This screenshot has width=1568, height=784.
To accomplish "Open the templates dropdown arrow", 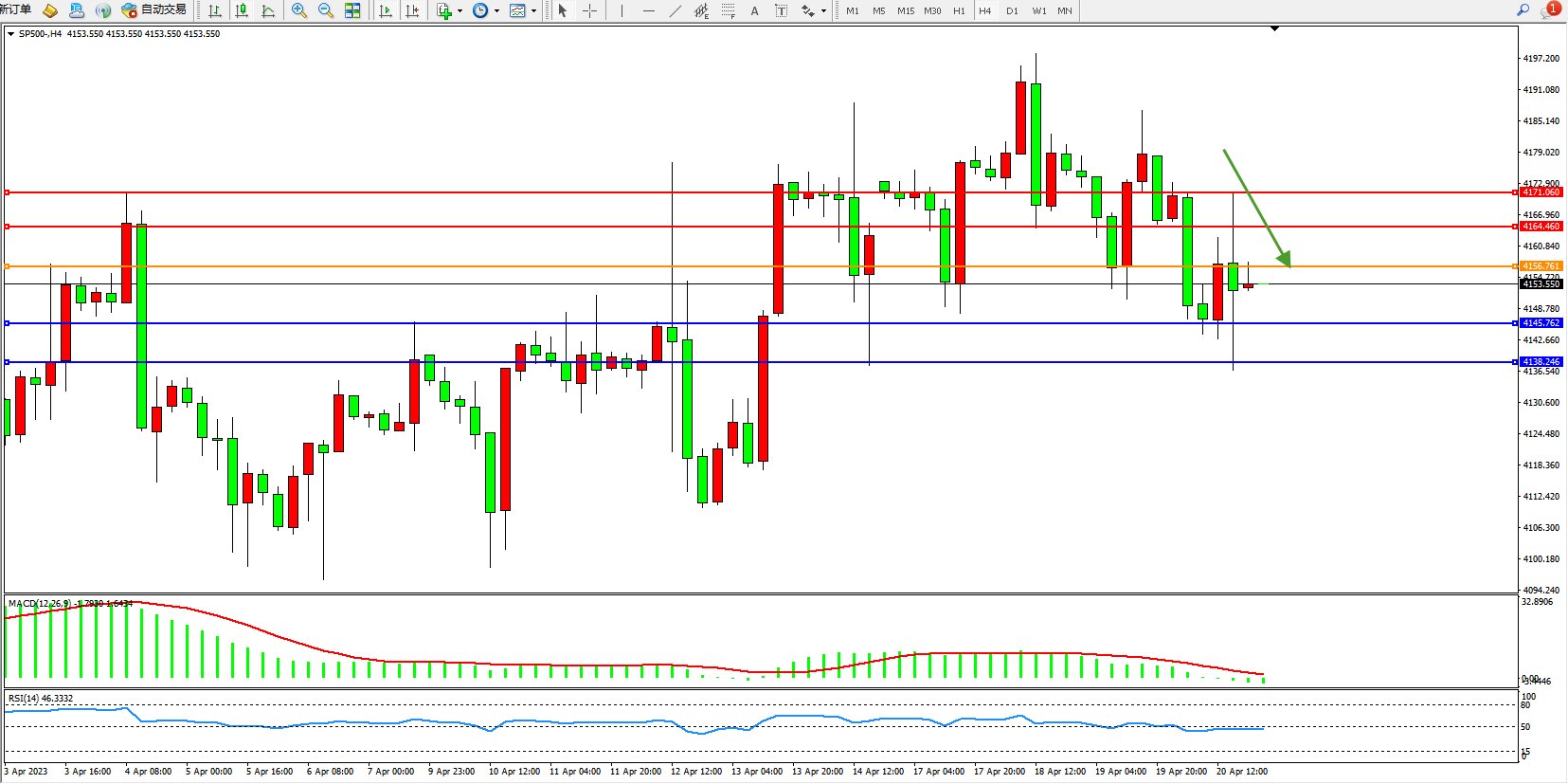I will pyautogui.click(x=533, y=11).
